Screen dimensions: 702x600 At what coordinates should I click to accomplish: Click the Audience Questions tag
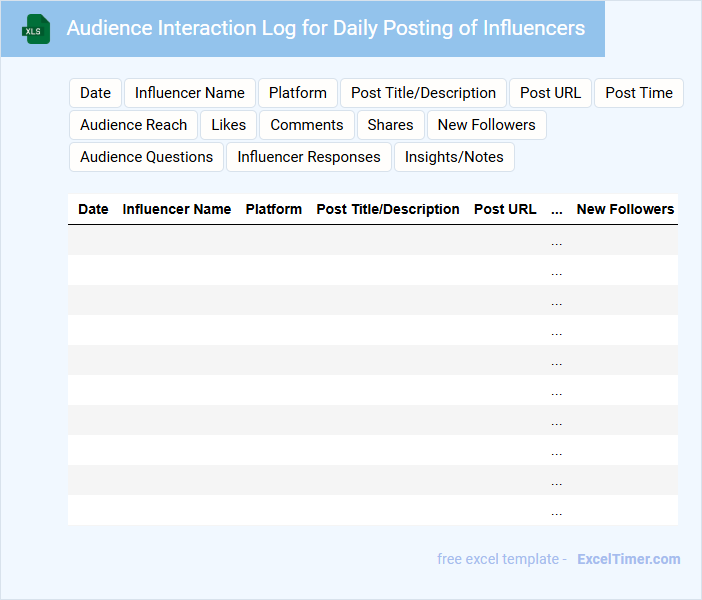[x=146, y=157]
